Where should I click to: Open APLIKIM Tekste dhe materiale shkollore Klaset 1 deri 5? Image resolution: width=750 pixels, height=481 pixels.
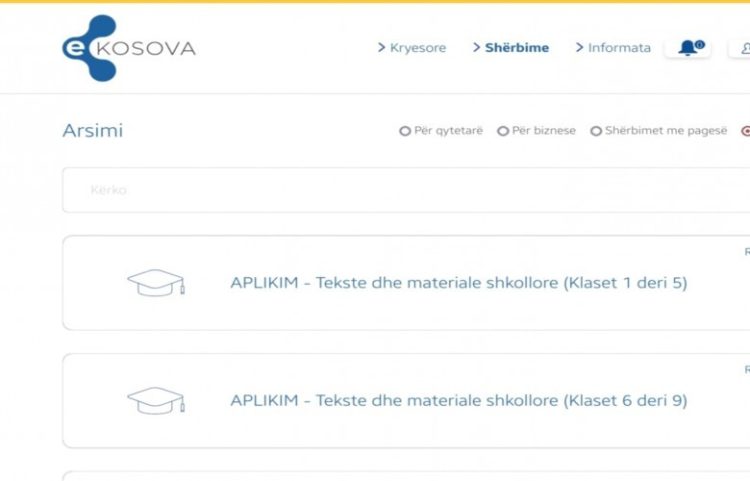(459, 283)
